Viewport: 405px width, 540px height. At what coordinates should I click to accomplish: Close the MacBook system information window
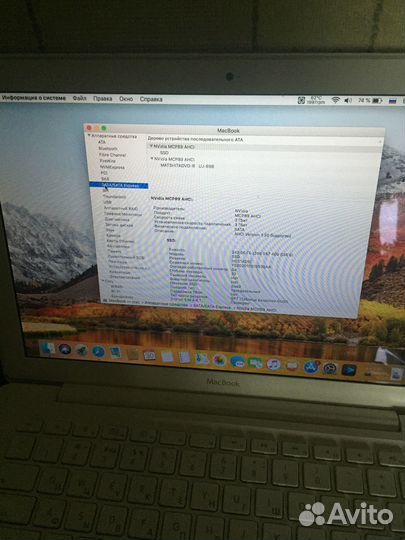coord(89,128)
